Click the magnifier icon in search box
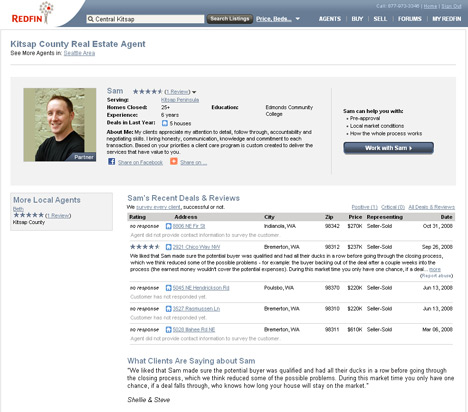Viewport: 468px width, 412px height. pos(90,19)
